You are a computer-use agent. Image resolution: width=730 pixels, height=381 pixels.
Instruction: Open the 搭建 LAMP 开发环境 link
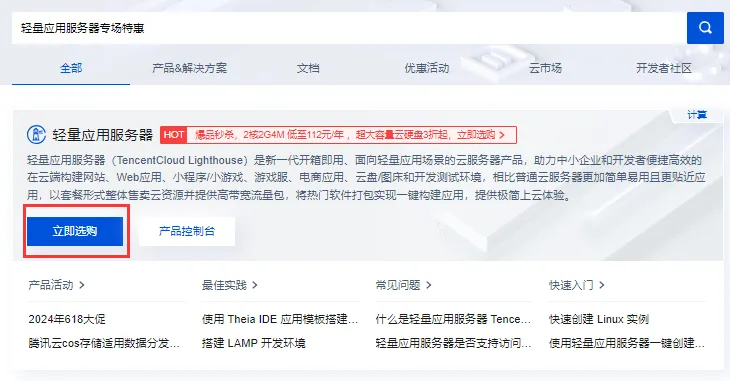point(254,343)
